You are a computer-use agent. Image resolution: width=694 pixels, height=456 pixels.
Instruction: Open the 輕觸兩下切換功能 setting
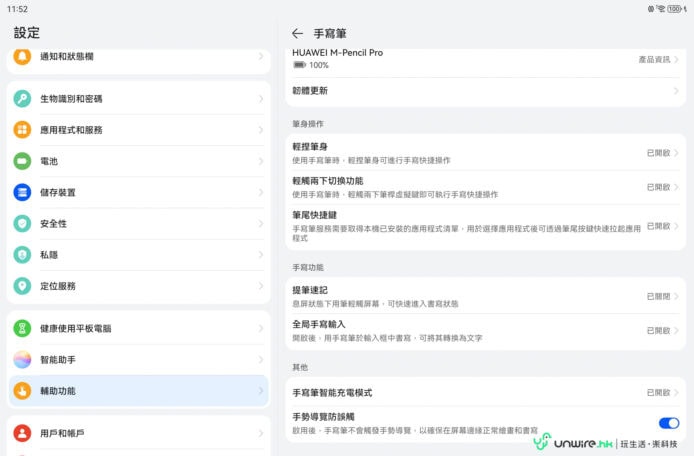click(486, 187)
